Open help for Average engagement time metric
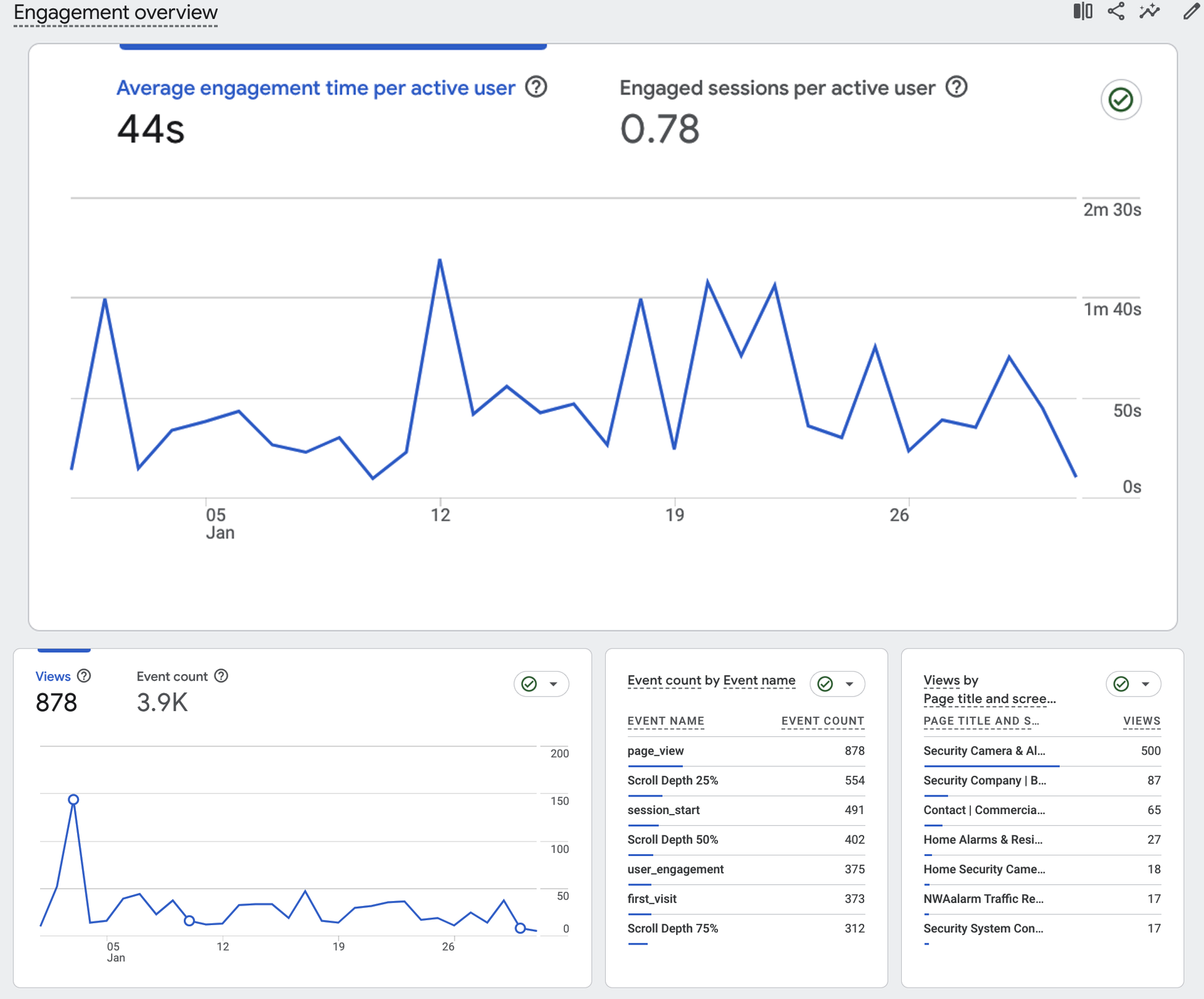This screenshot has width=1204, height=999. coord(536,87)
